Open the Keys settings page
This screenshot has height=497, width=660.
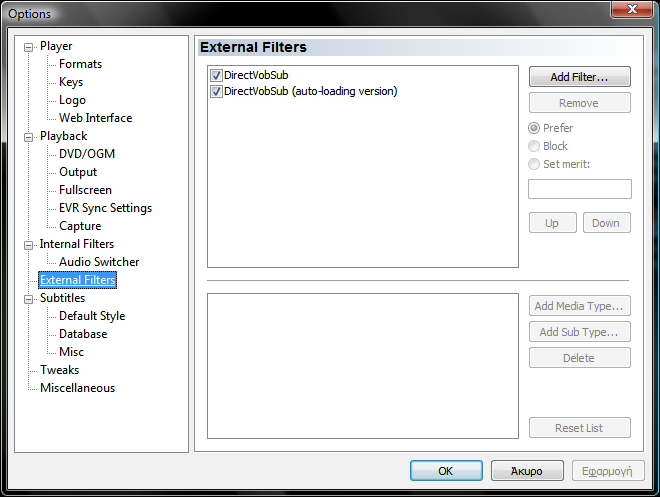point(71,82)
